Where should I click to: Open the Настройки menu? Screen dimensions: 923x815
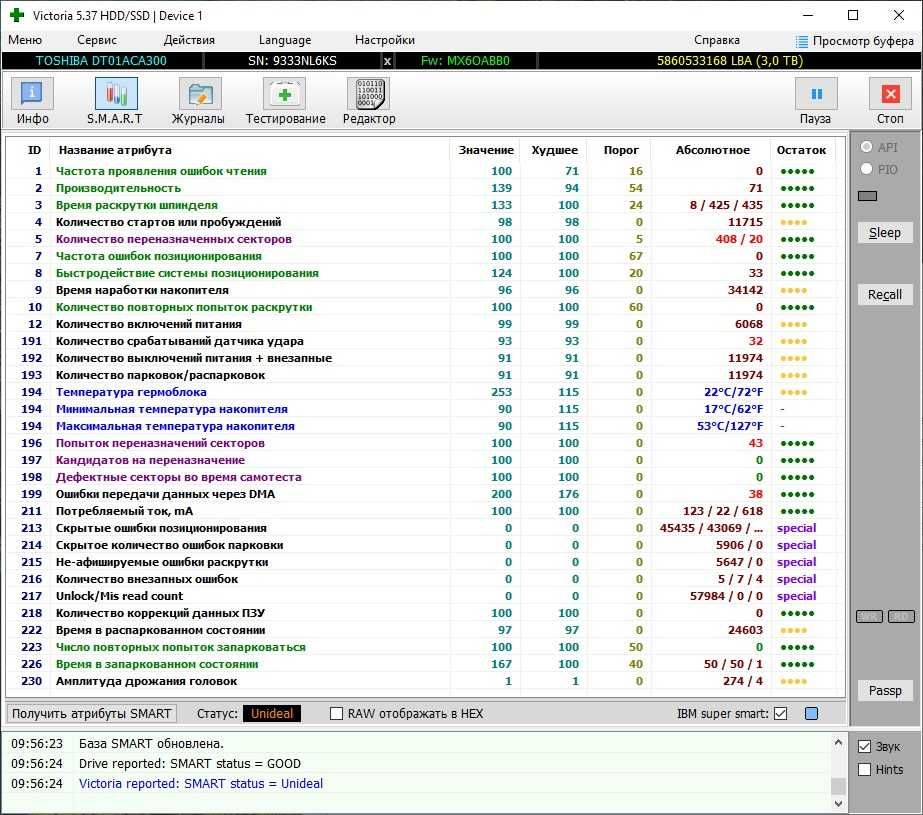(x=384, y=40)
